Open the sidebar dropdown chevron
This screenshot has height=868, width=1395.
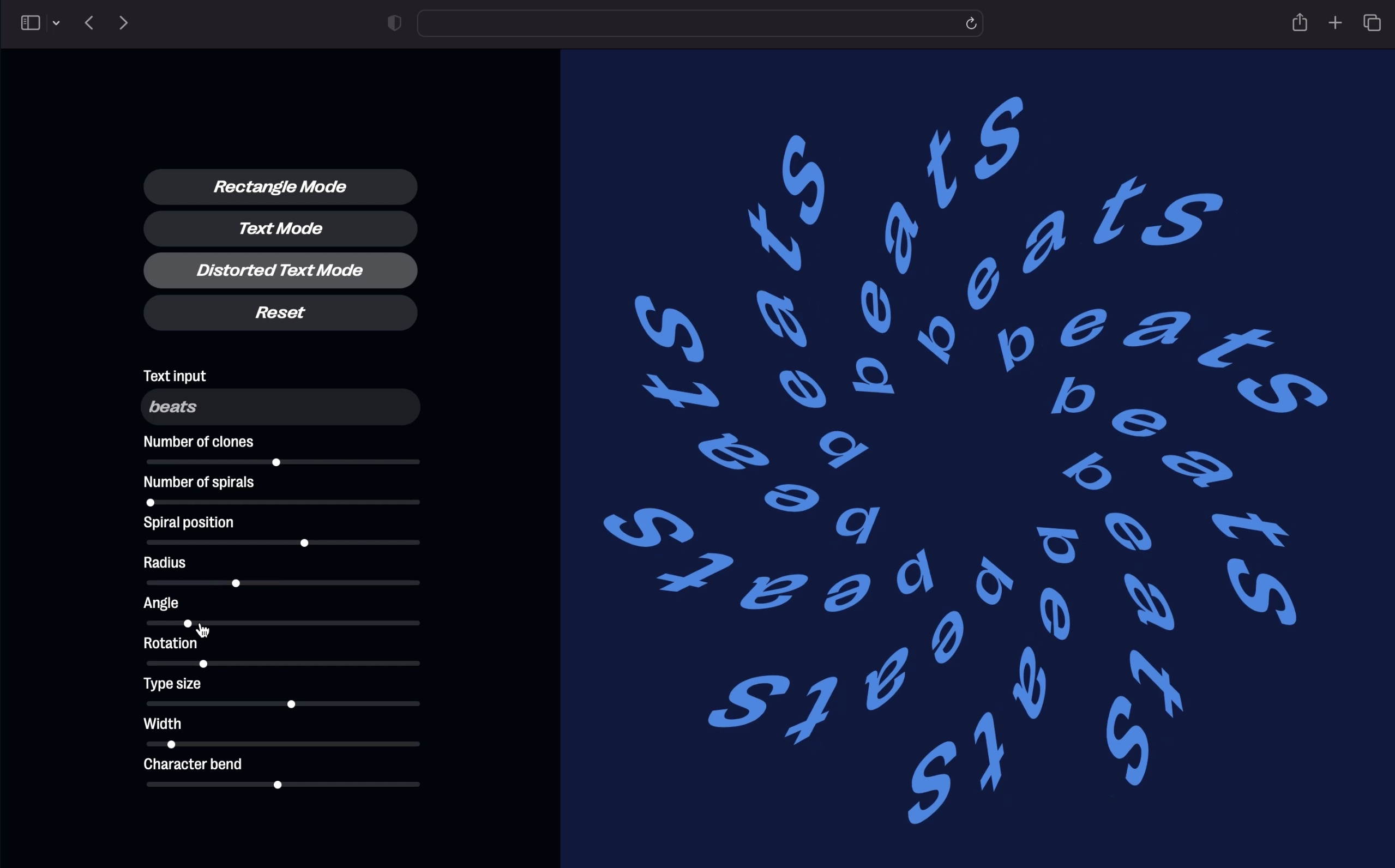click(x=56, y=23)
